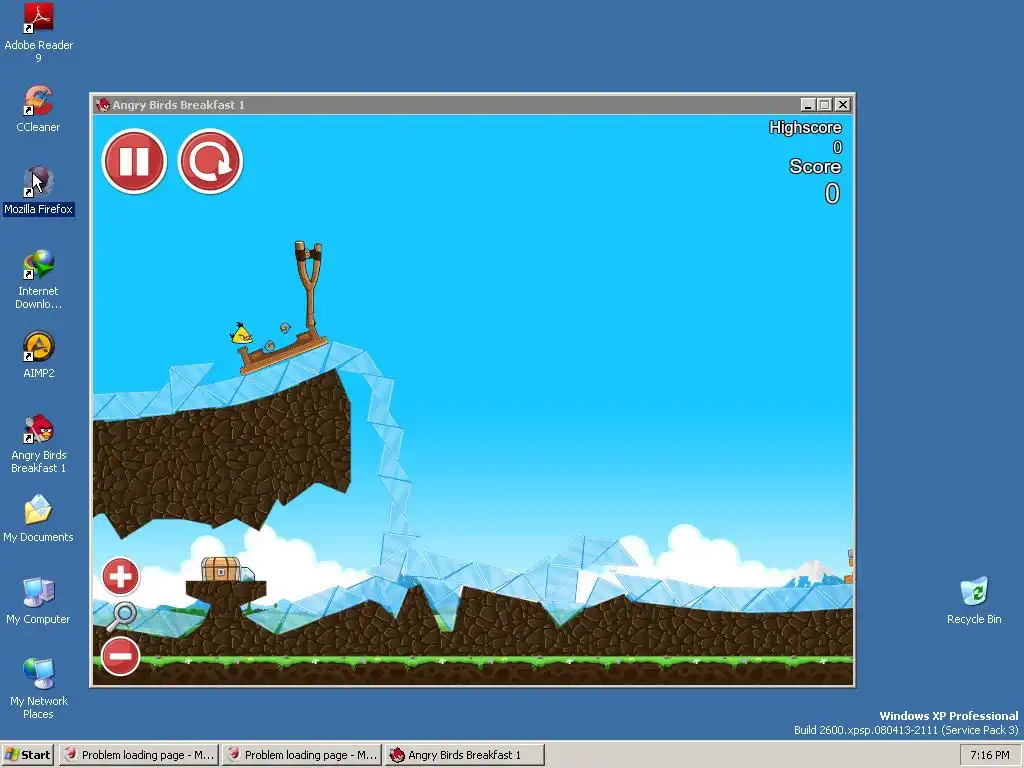
Task: Click the Score label
Action: coord(815,167)
